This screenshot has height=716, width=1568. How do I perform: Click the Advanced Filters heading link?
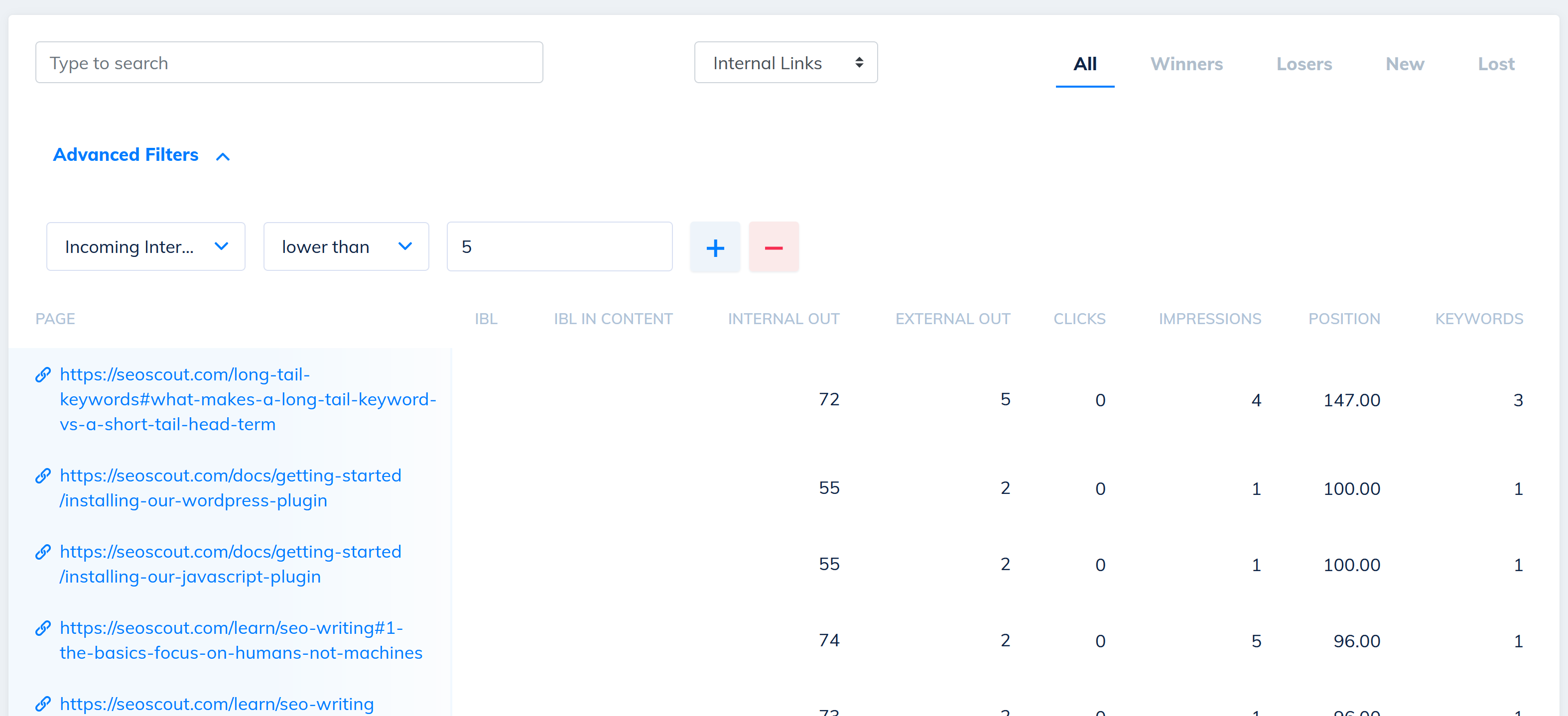[126, 154]
